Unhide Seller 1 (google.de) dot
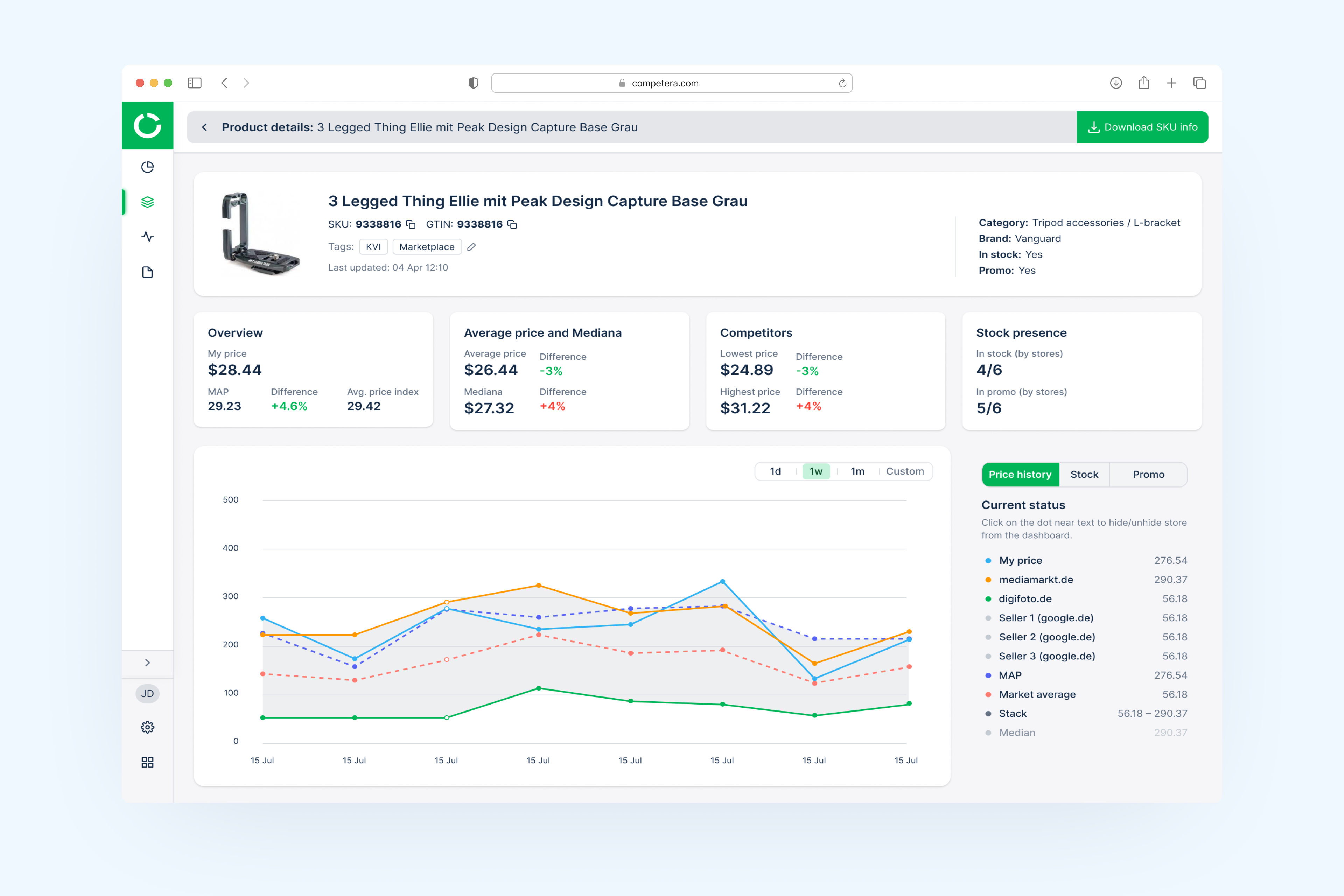The width and height of the screenshot is (1344, 896). [988, 618]
